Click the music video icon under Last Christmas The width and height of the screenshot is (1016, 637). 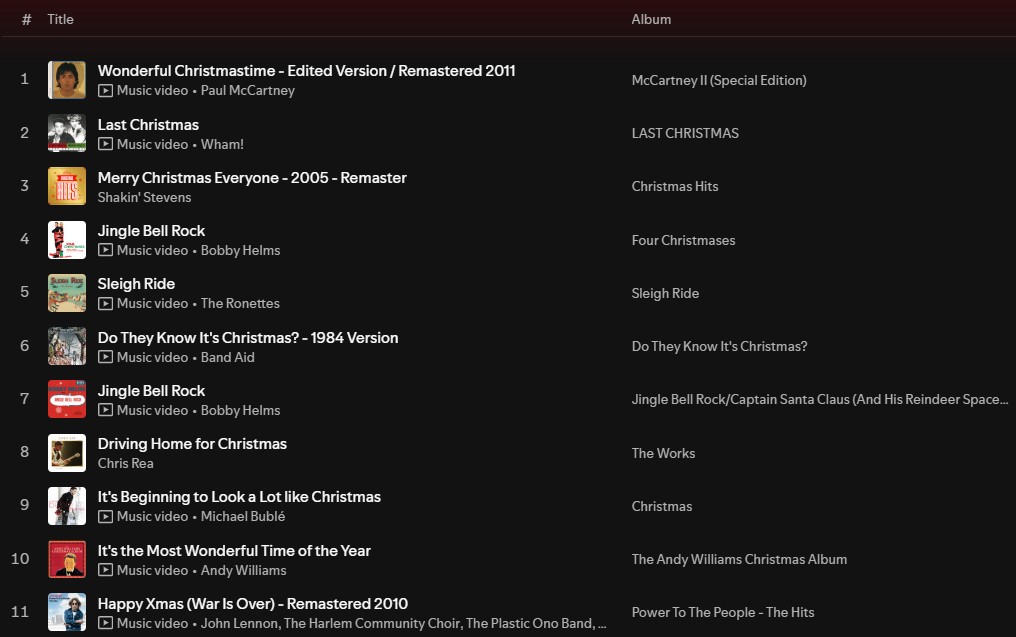105,144
